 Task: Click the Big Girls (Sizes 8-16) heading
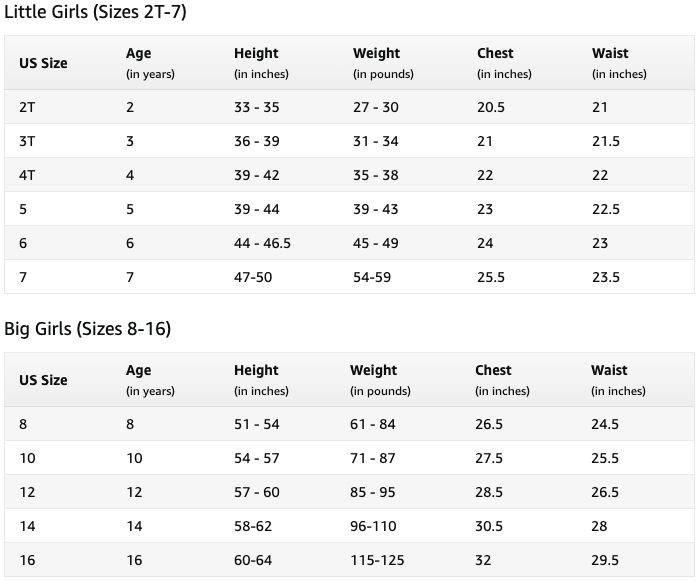click(x=87, y=329)
